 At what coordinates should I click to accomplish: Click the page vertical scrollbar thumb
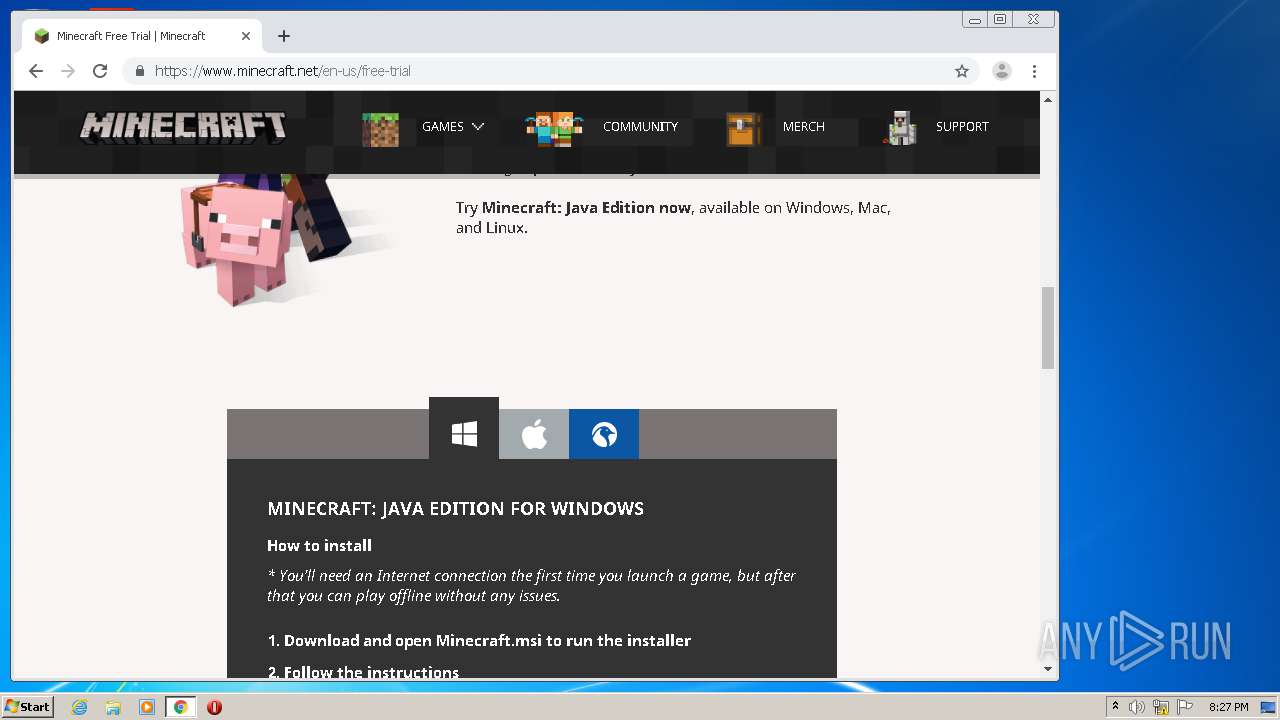click(1048, 328)
